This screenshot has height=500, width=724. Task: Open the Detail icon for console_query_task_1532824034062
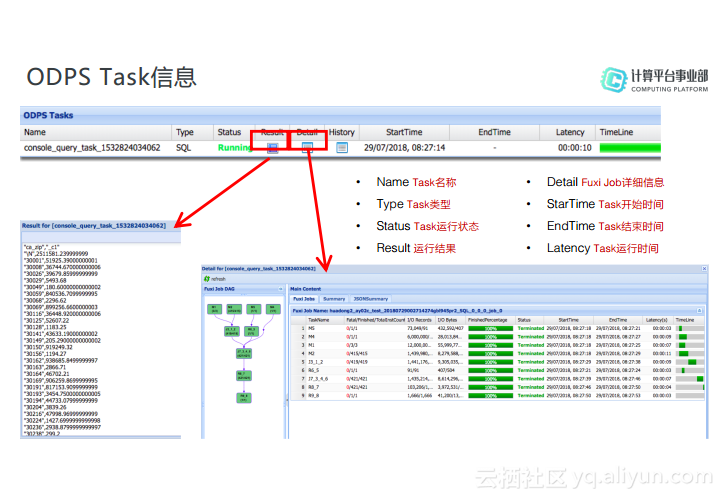[307, 148]
